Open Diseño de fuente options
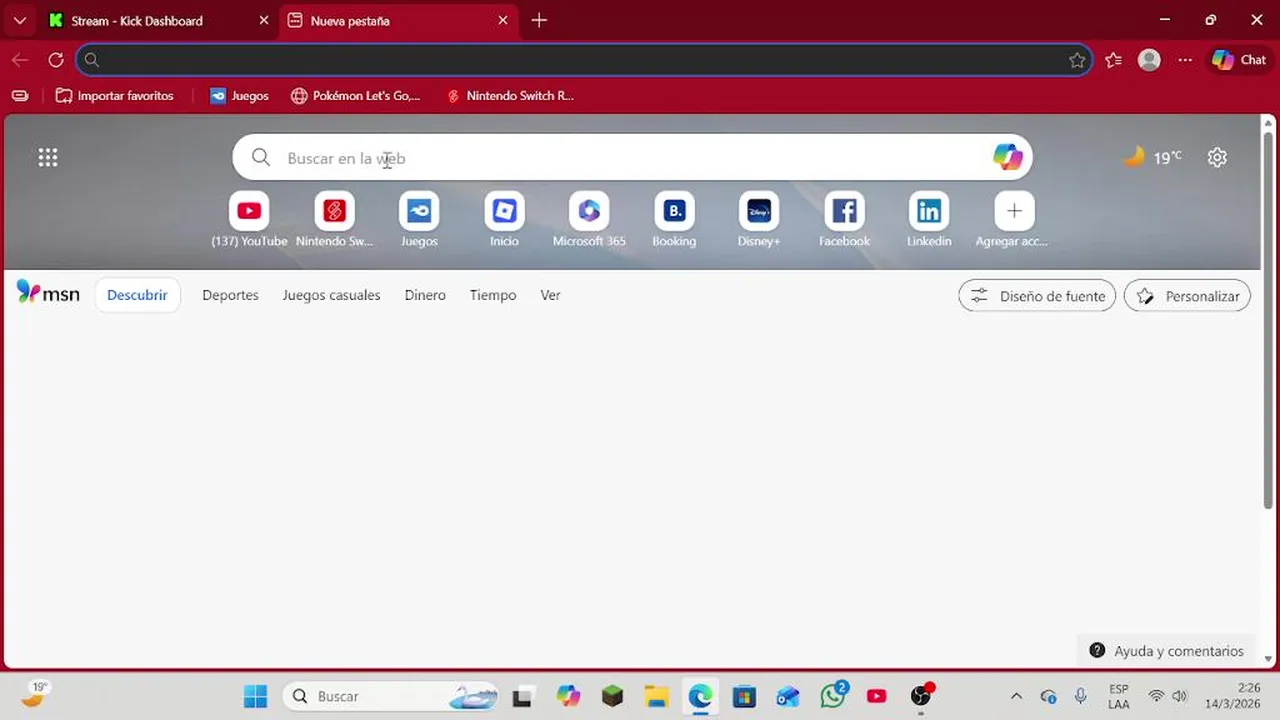1280x720 pixels. [x=1037, y=296]
